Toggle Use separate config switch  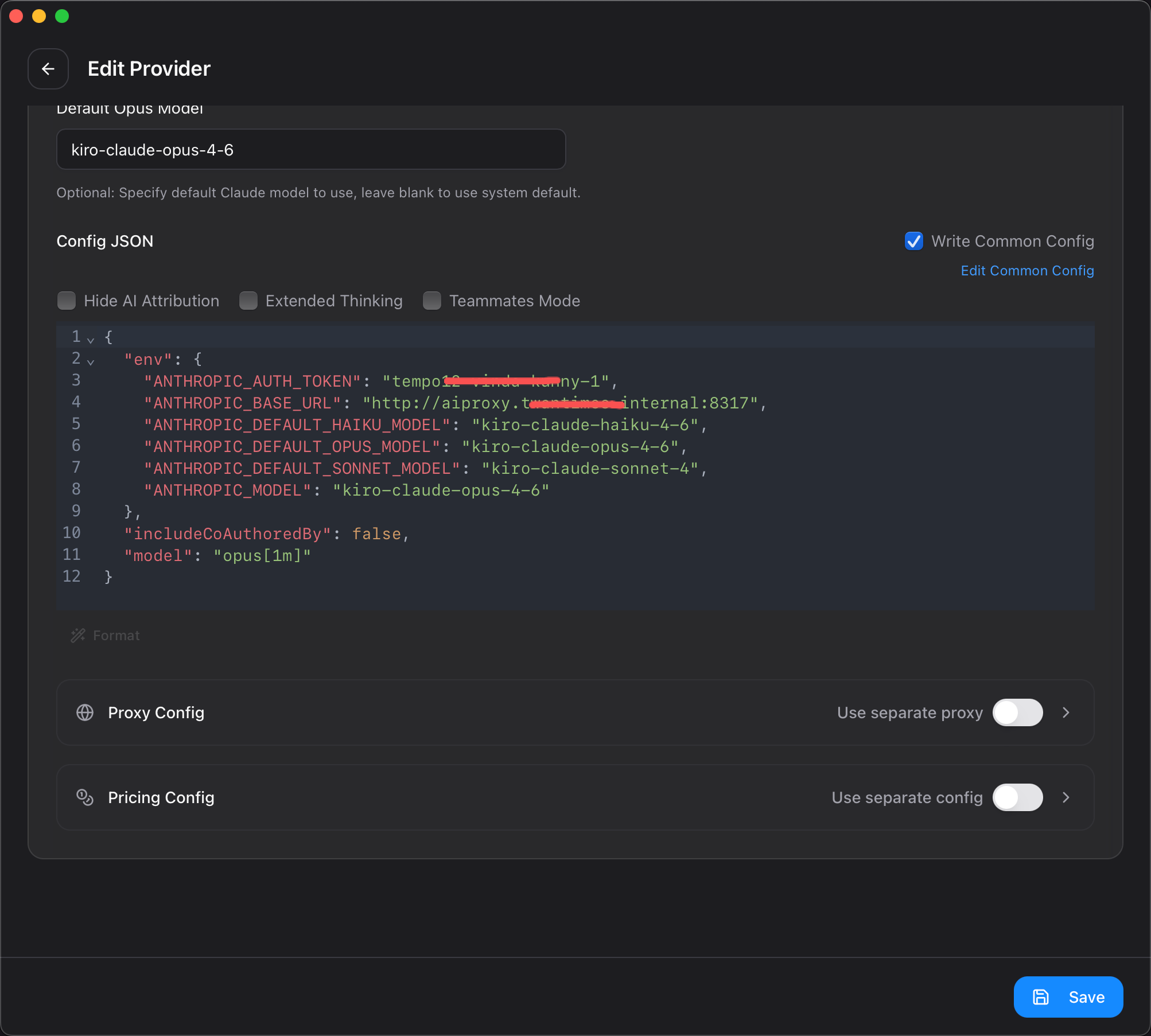(1017, 797)
